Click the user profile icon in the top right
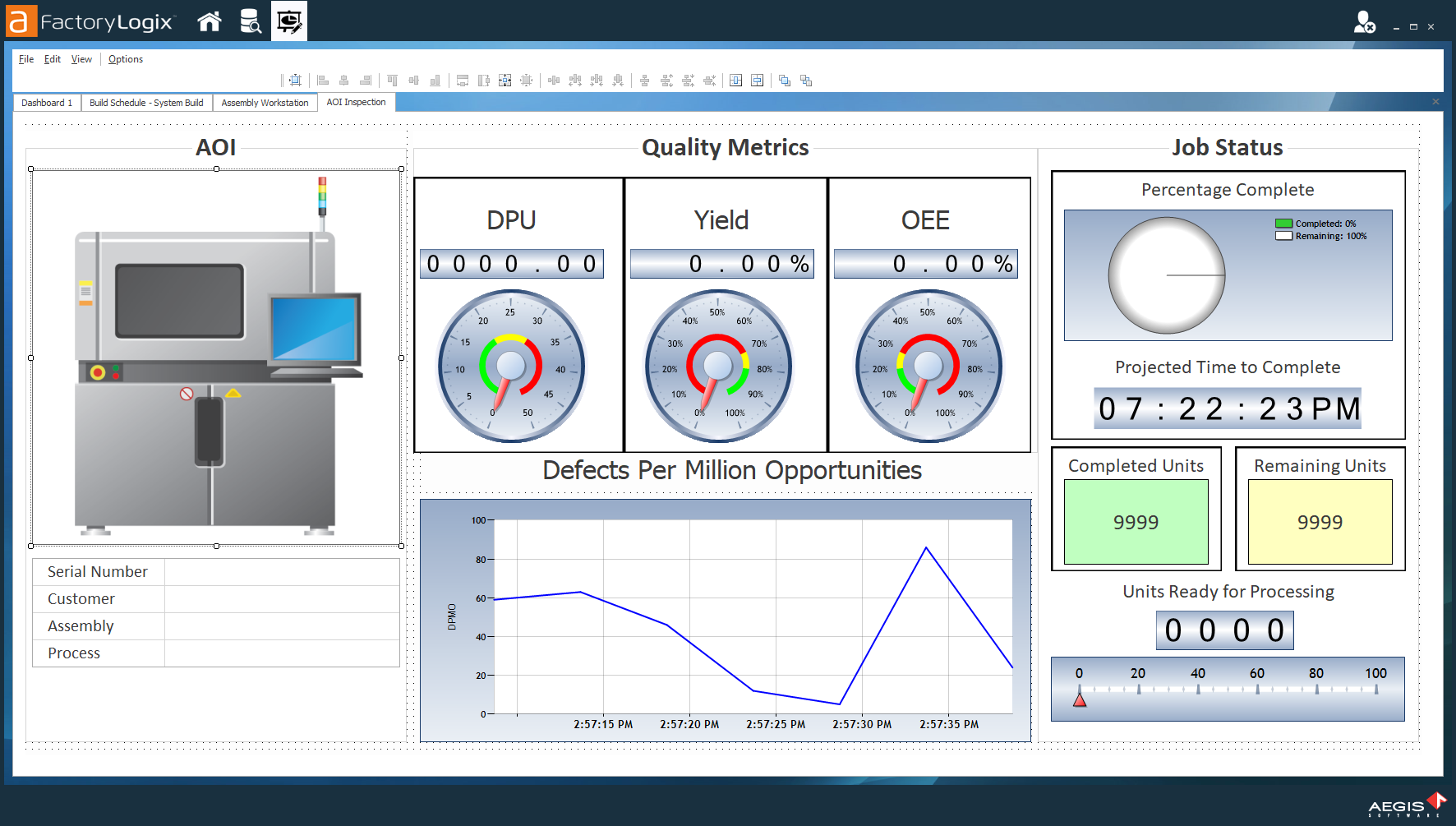This screenshot has height=826, width=1456. point(1363,21)
